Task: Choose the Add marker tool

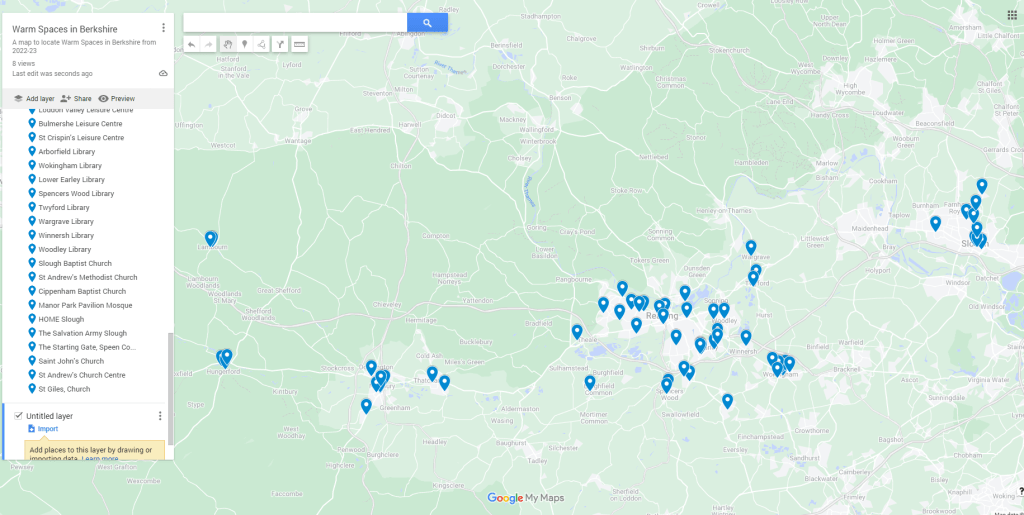Action: (x=244, y=44)
